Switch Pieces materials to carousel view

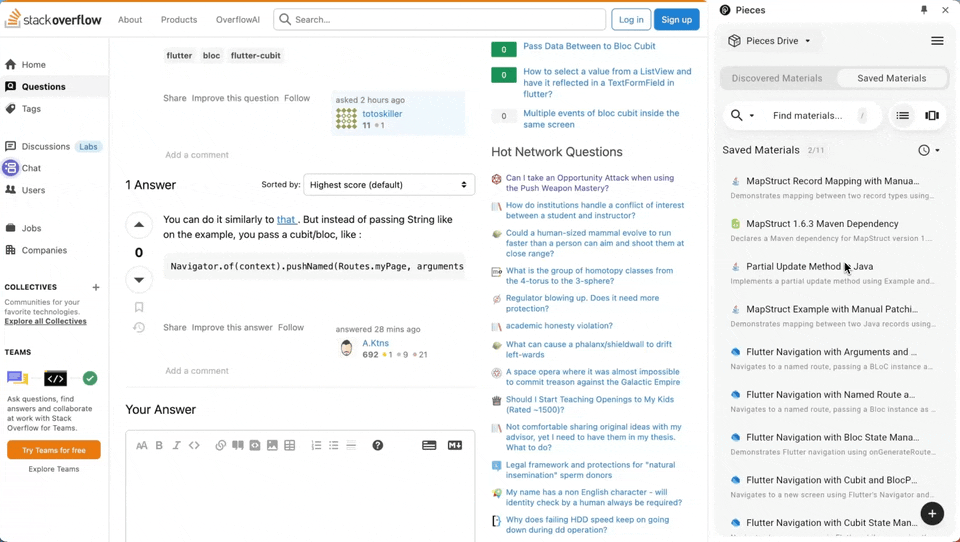coord(932,115)
